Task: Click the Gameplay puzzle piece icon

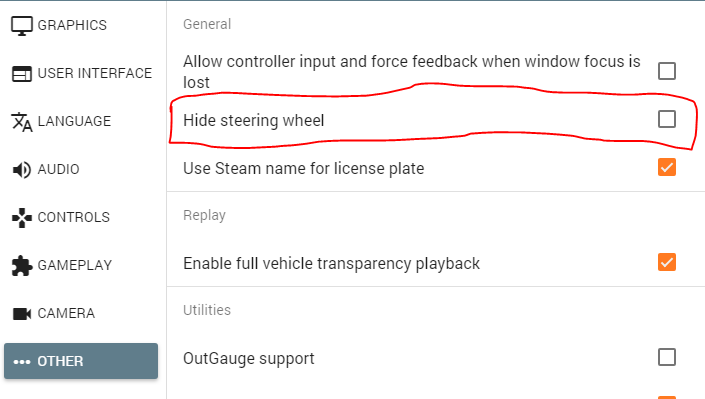Action: pos(22,266)
